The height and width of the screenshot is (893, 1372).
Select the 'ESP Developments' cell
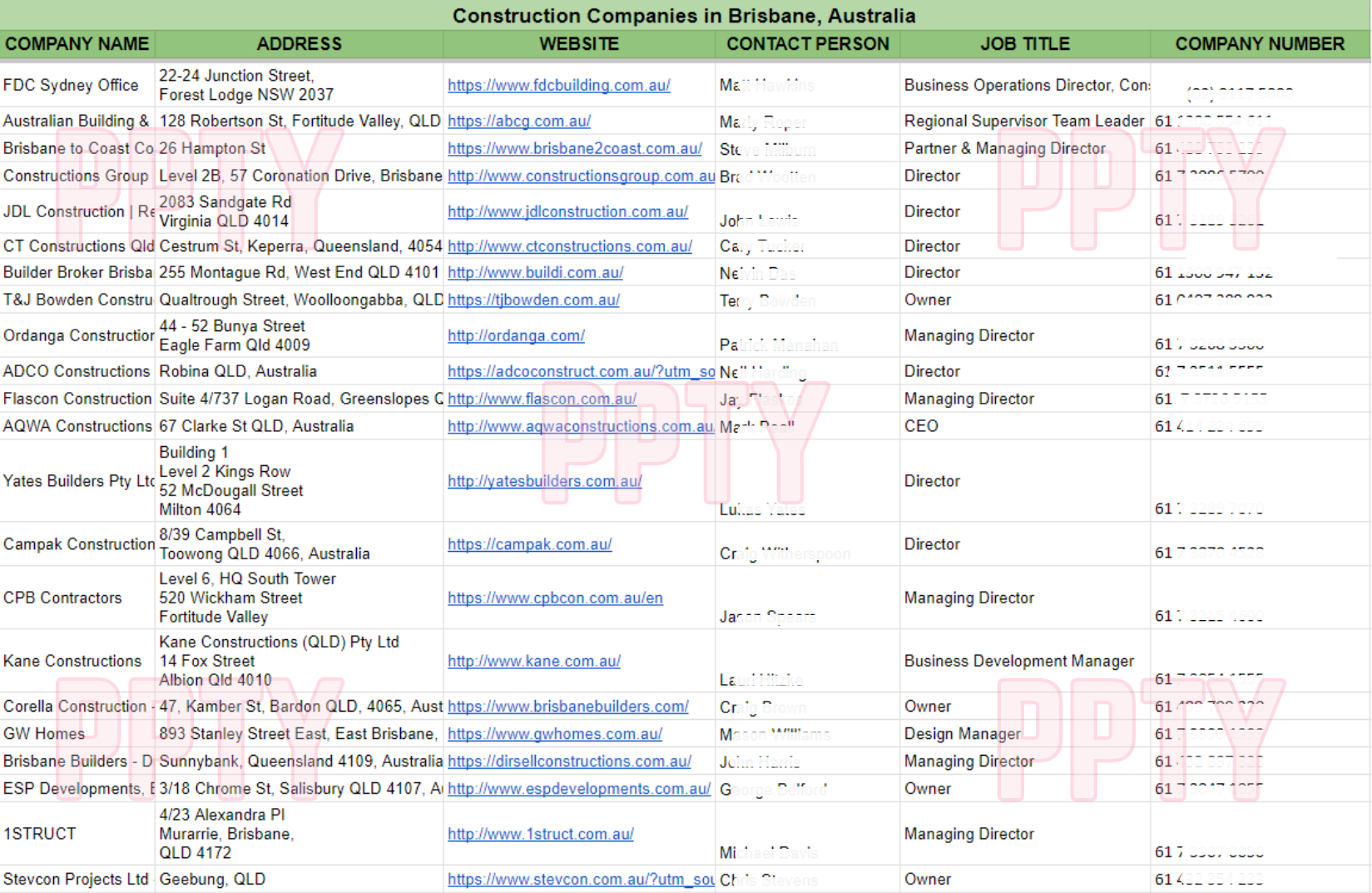click(77, 789)
